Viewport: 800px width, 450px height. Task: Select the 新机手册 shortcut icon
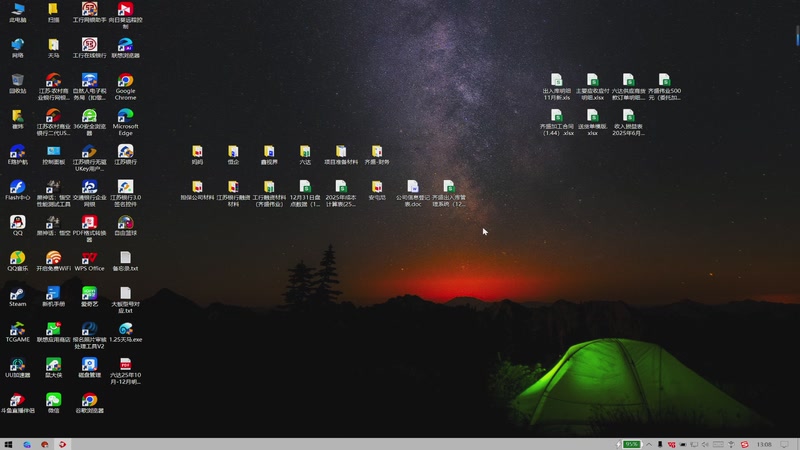pos(54,296)
